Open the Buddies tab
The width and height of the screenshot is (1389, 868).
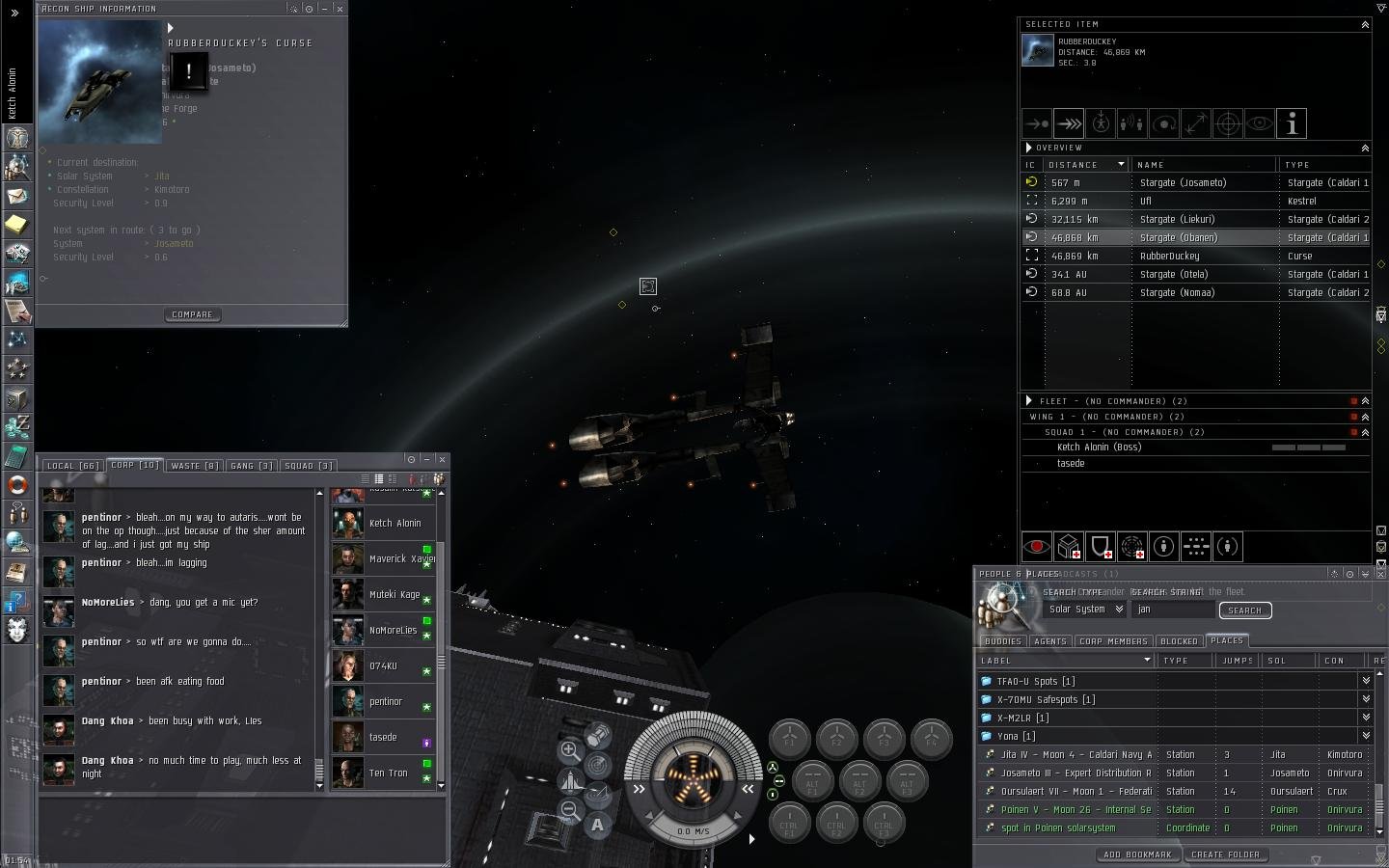point(1003,640)
